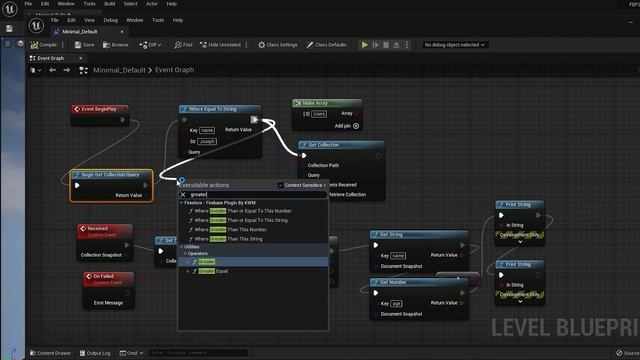Select the Minimal_Default blueprint tab
Screen dimensions: 640x360
[80, 32]
